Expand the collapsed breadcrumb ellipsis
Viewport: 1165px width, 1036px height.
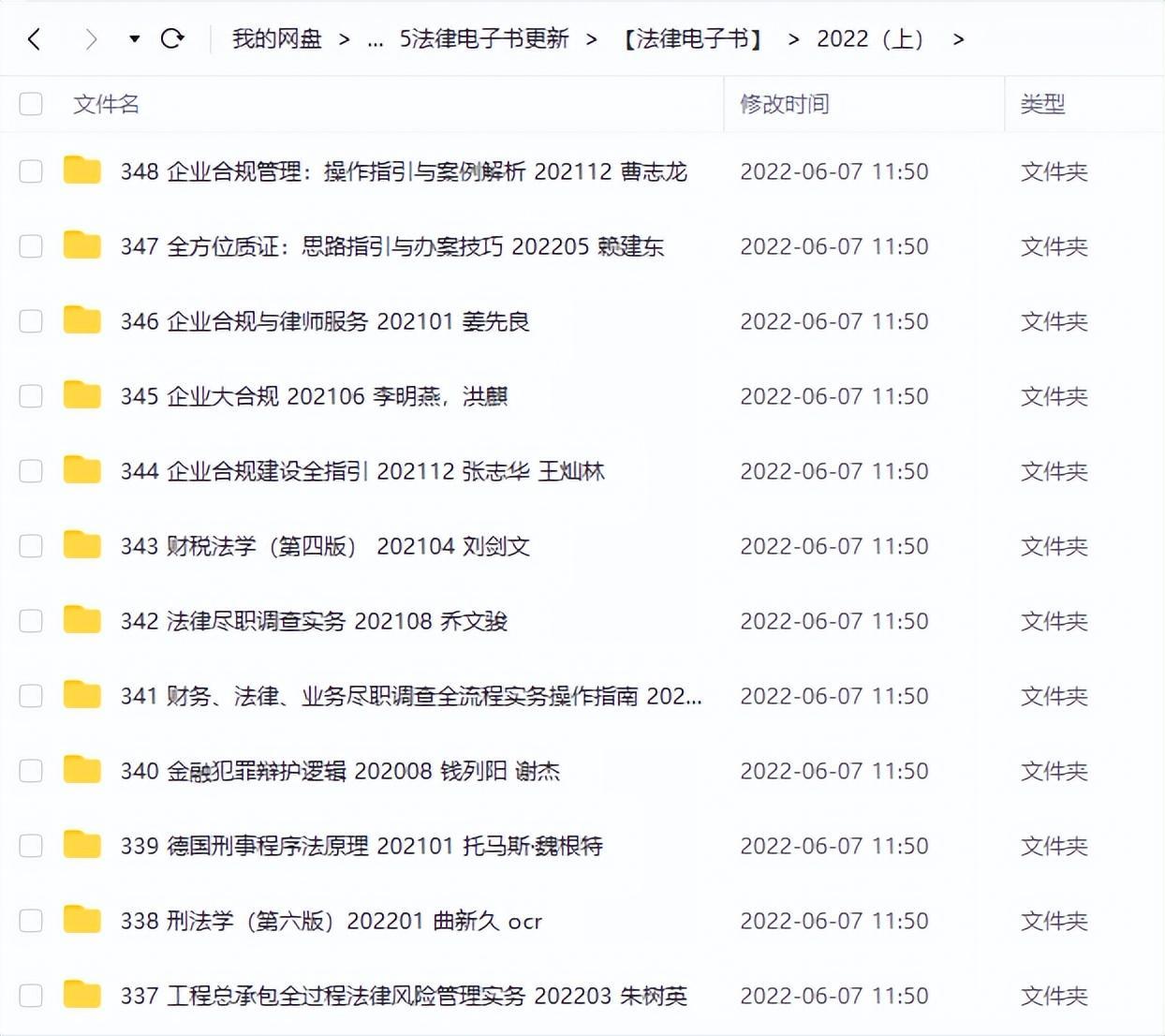(x=376, y=39)
